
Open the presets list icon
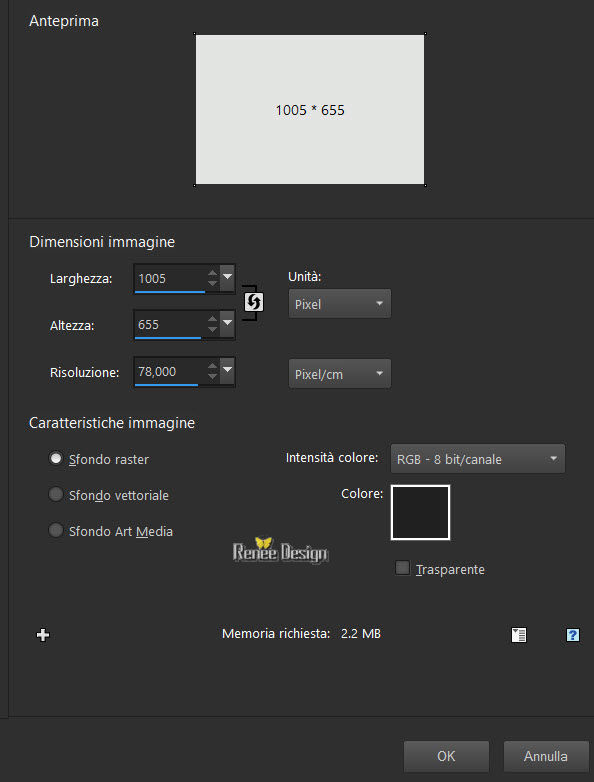tap(519, 635)
